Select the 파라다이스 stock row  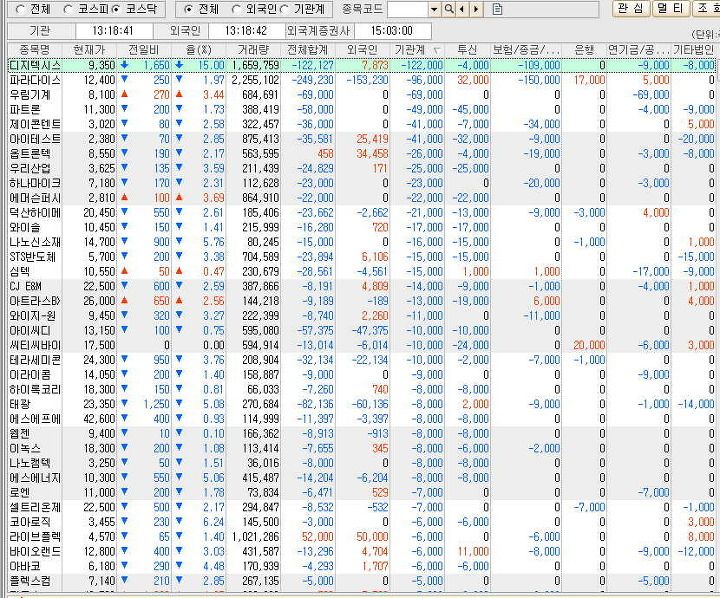coord(362,80)
